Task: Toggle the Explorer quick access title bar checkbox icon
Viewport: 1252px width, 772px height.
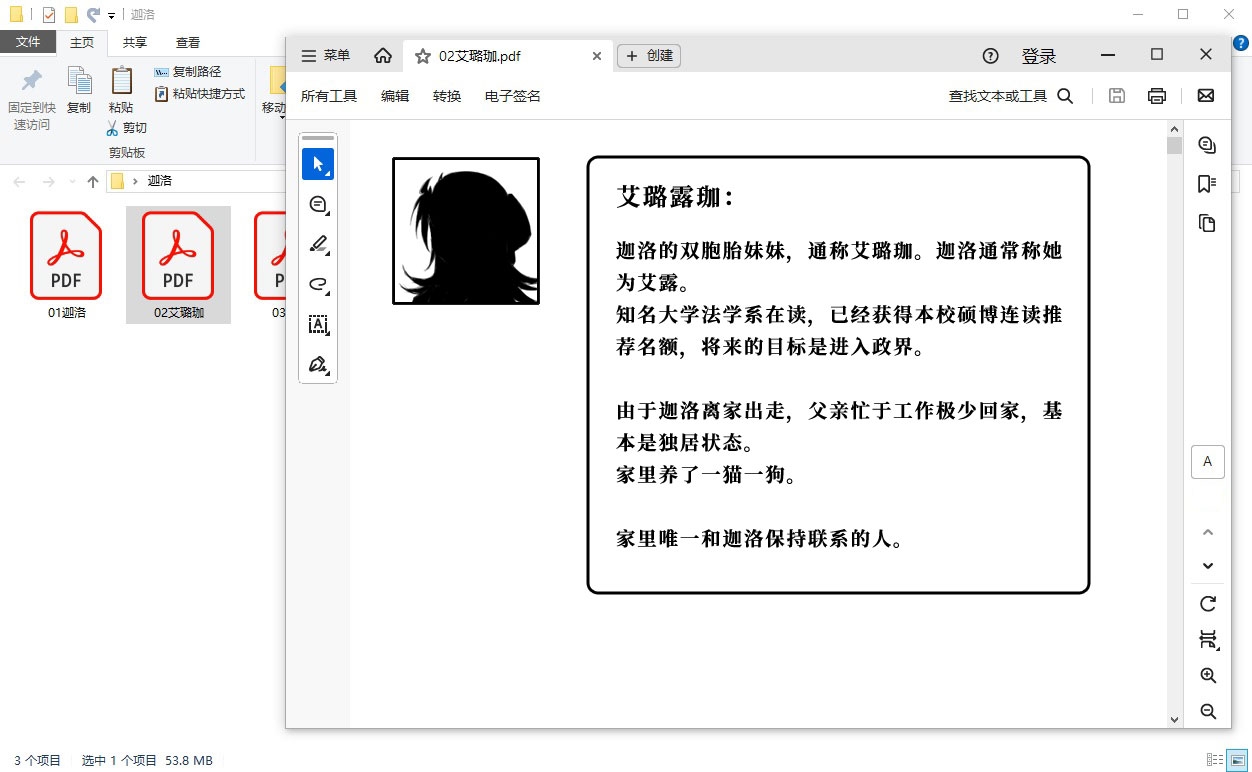Action: pyautogui.click(x=49, y=15)
